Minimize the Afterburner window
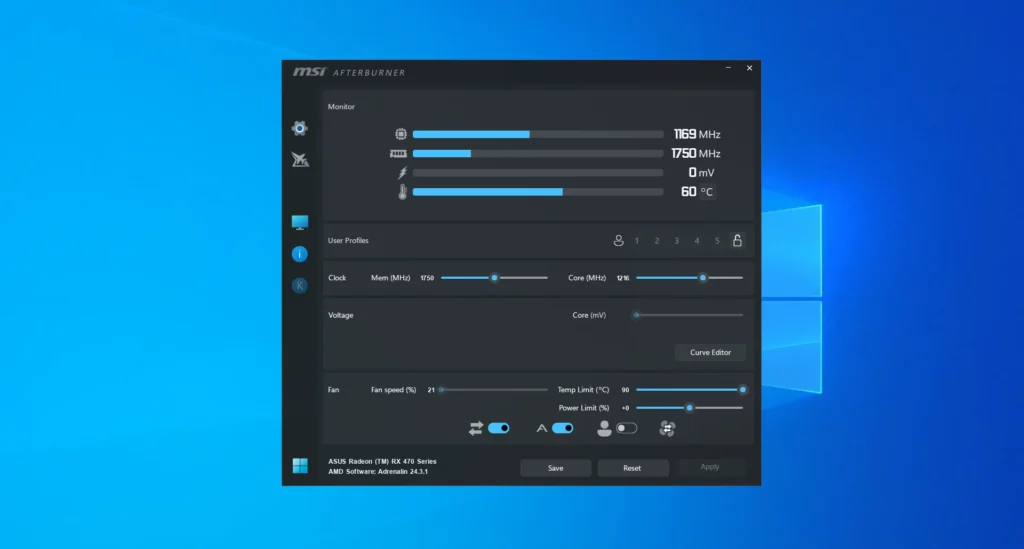The image size is (1024, 549). [728, 68]
